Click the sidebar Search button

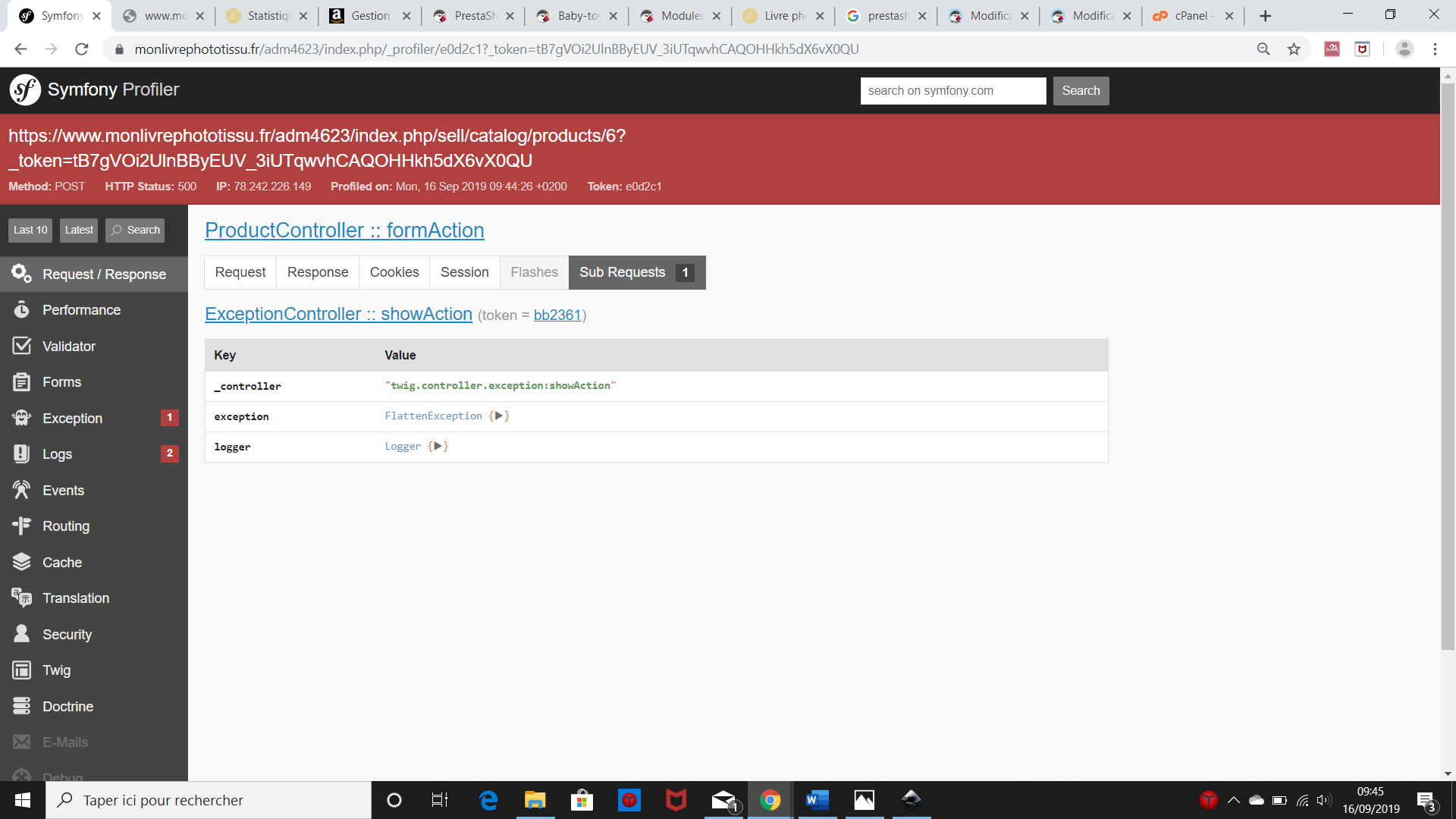point(135,230)
